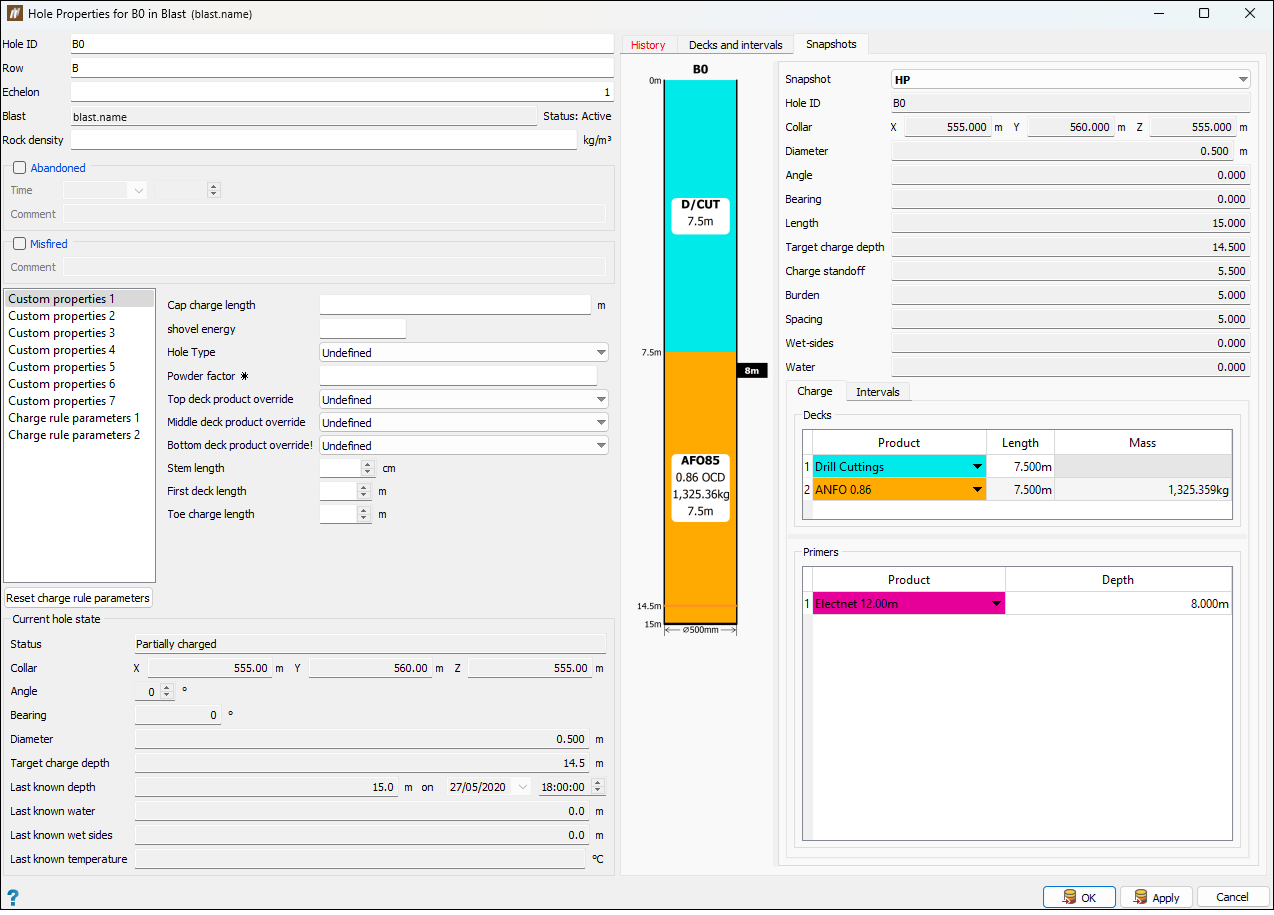Image resolution: width=1274 pixels, height=915 pixels.
Task: Select Custom properties 6 in list
Action: [80, 384]
